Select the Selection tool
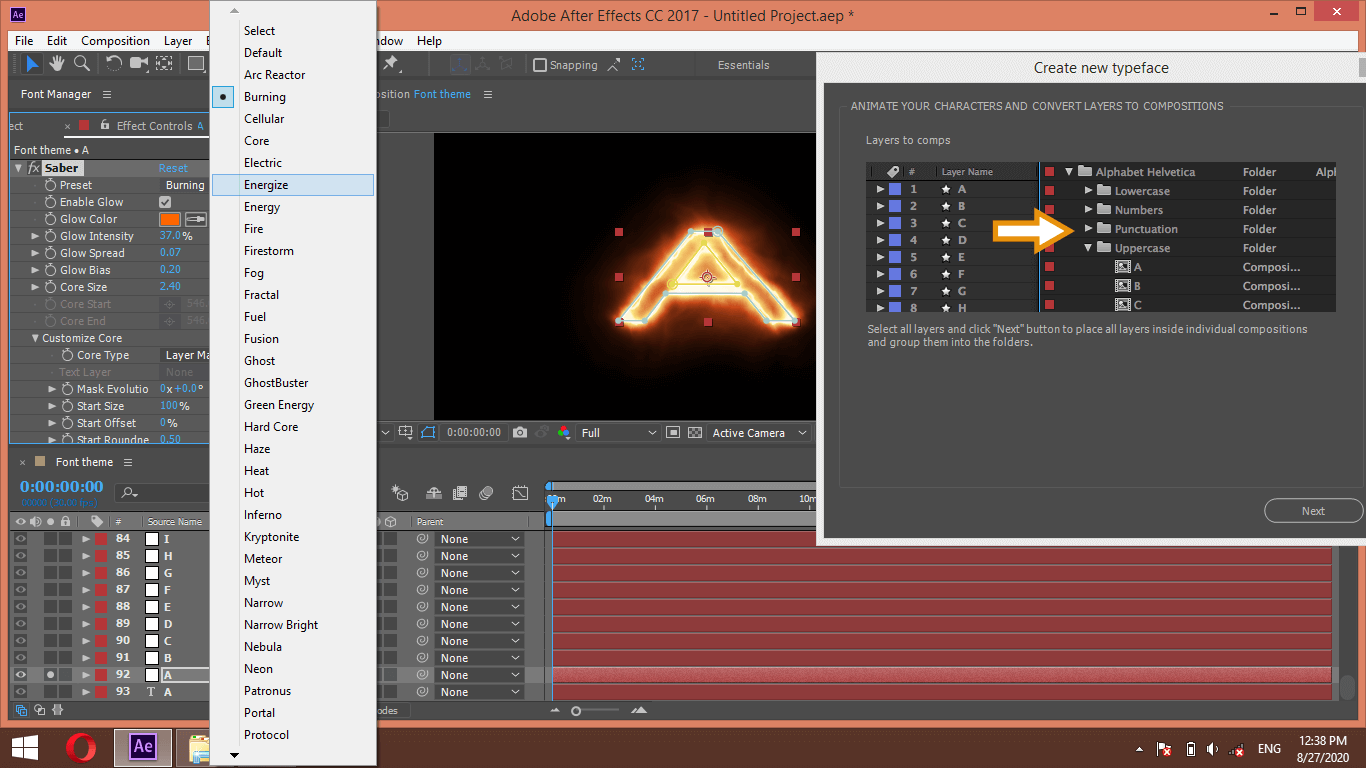The width and height of the screenshot is (1366, 768). click(33, 63)
